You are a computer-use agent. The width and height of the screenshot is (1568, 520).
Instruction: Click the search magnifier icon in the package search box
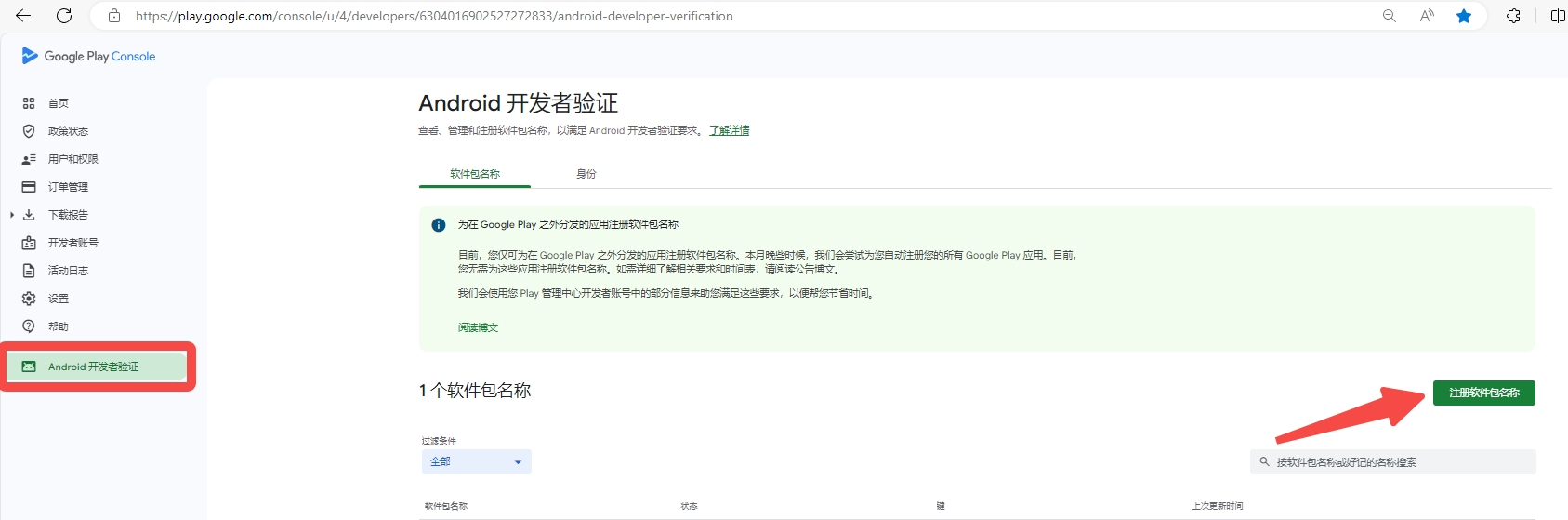[x=1264, y=461]
